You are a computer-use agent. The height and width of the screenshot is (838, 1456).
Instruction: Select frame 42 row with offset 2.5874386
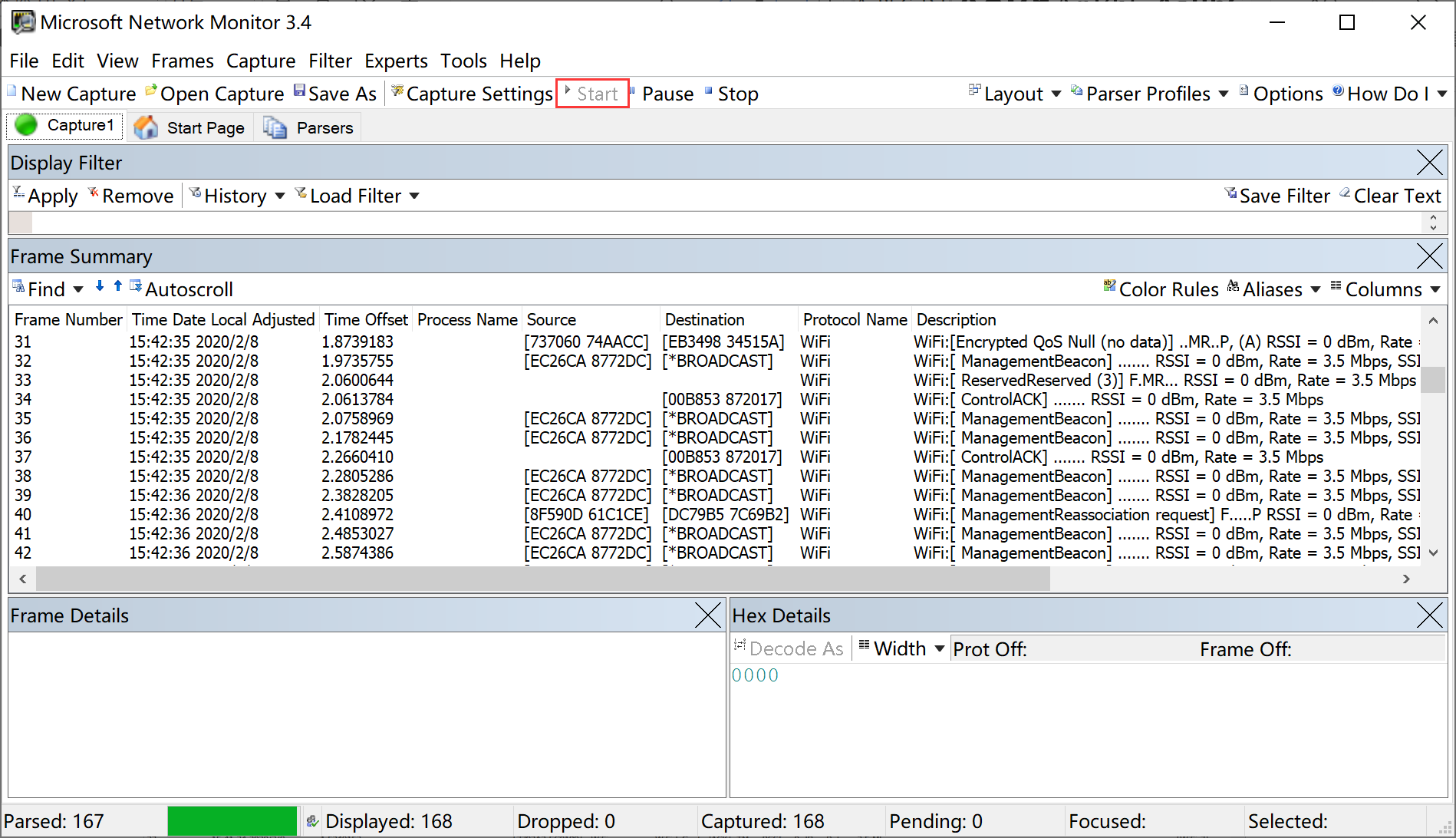point(715,553)
